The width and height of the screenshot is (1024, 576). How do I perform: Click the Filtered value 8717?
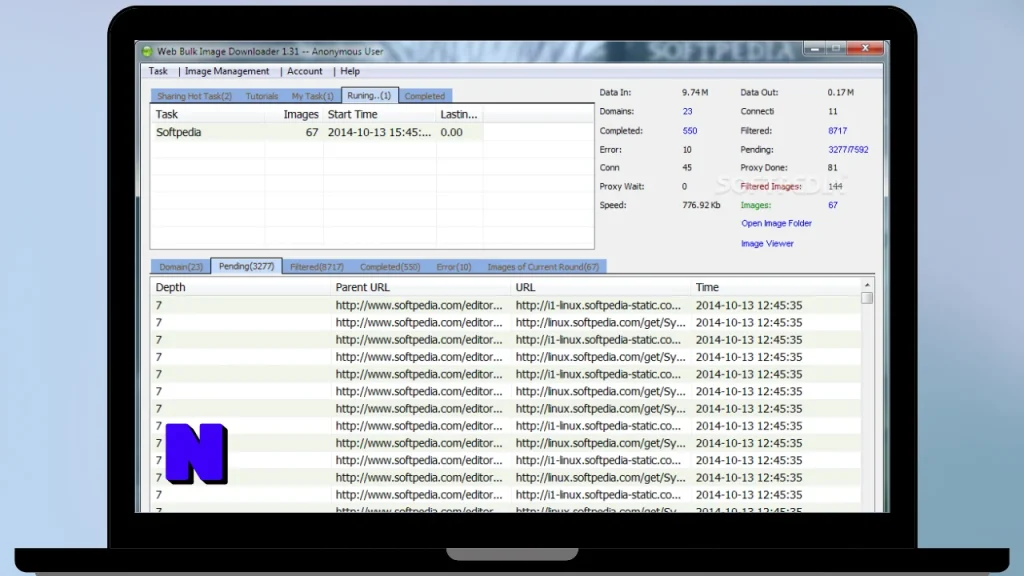point(837,131)
